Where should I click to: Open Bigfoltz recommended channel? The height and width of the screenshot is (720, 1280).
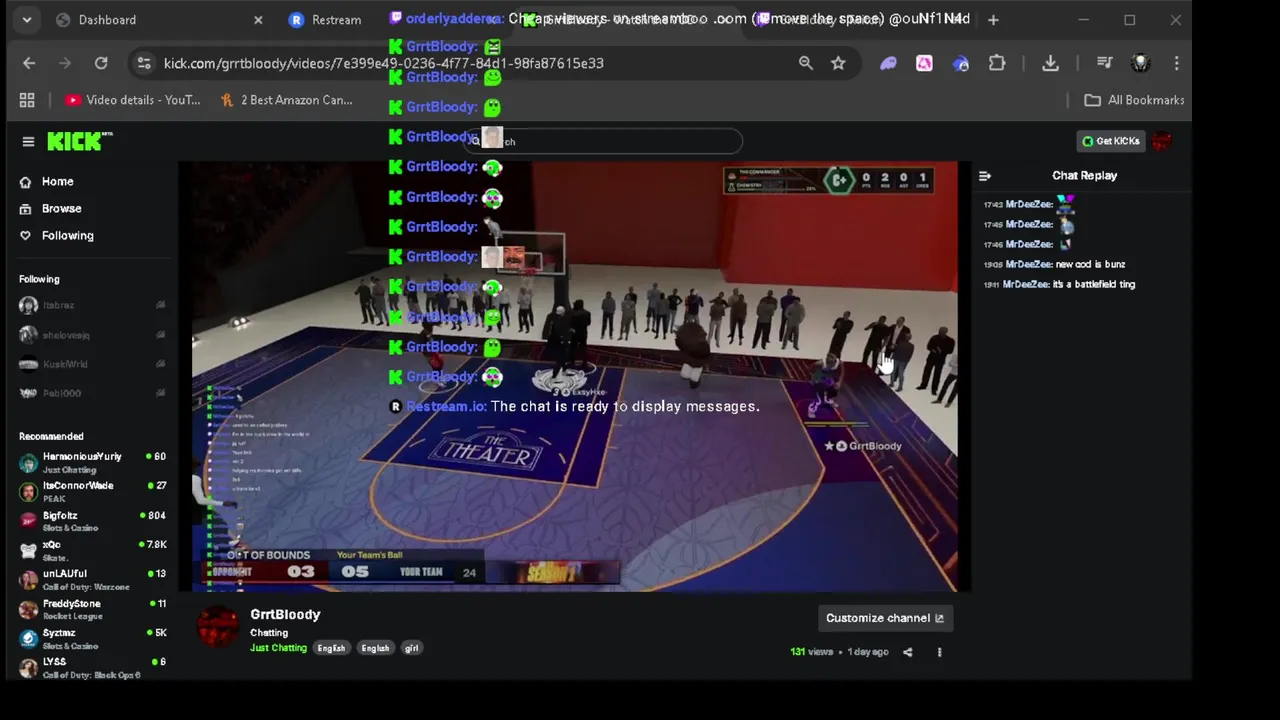click(92, 521)
